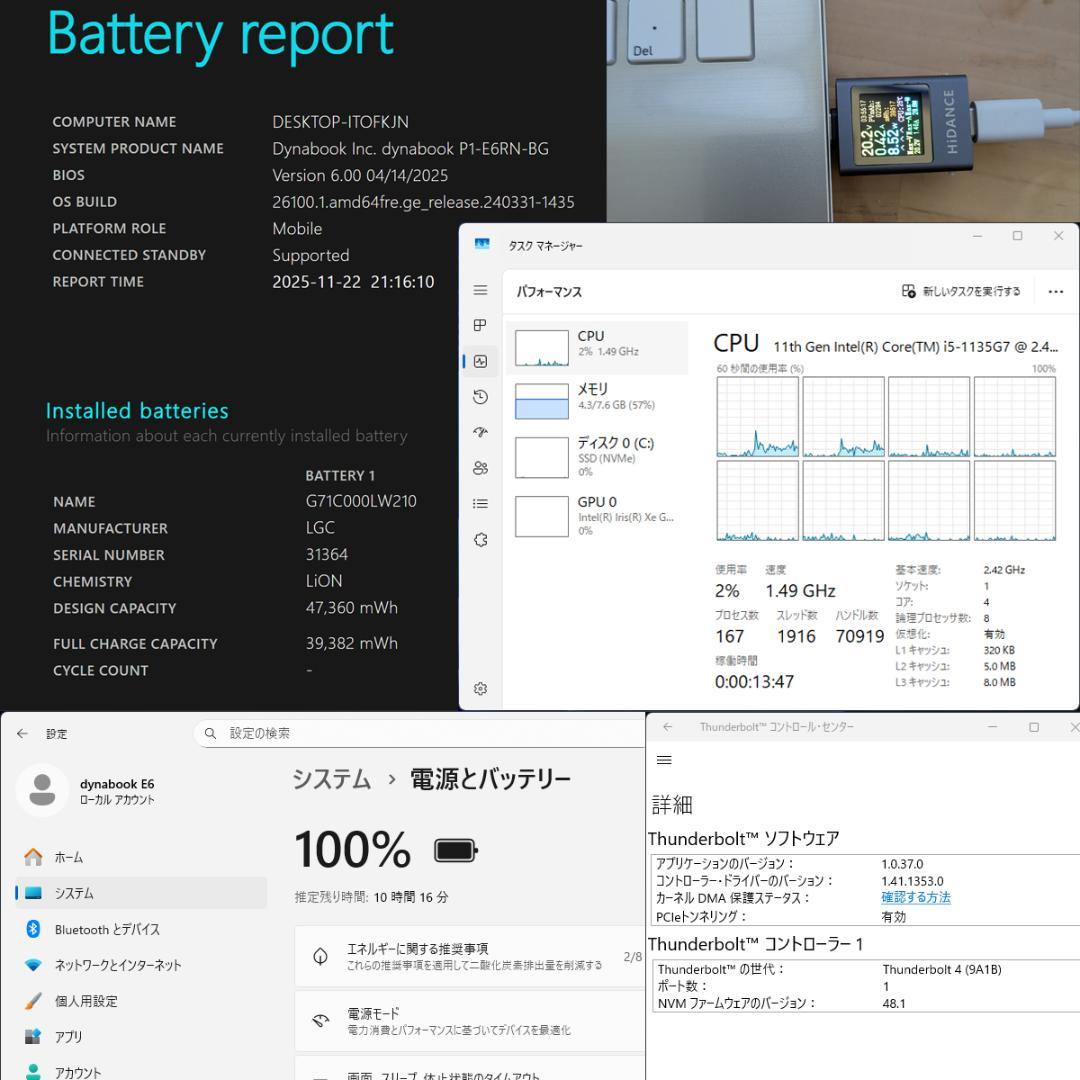Open Startup apps in Task Manager sidebar
The image size is (1080, 1080).
pos(480,432)
